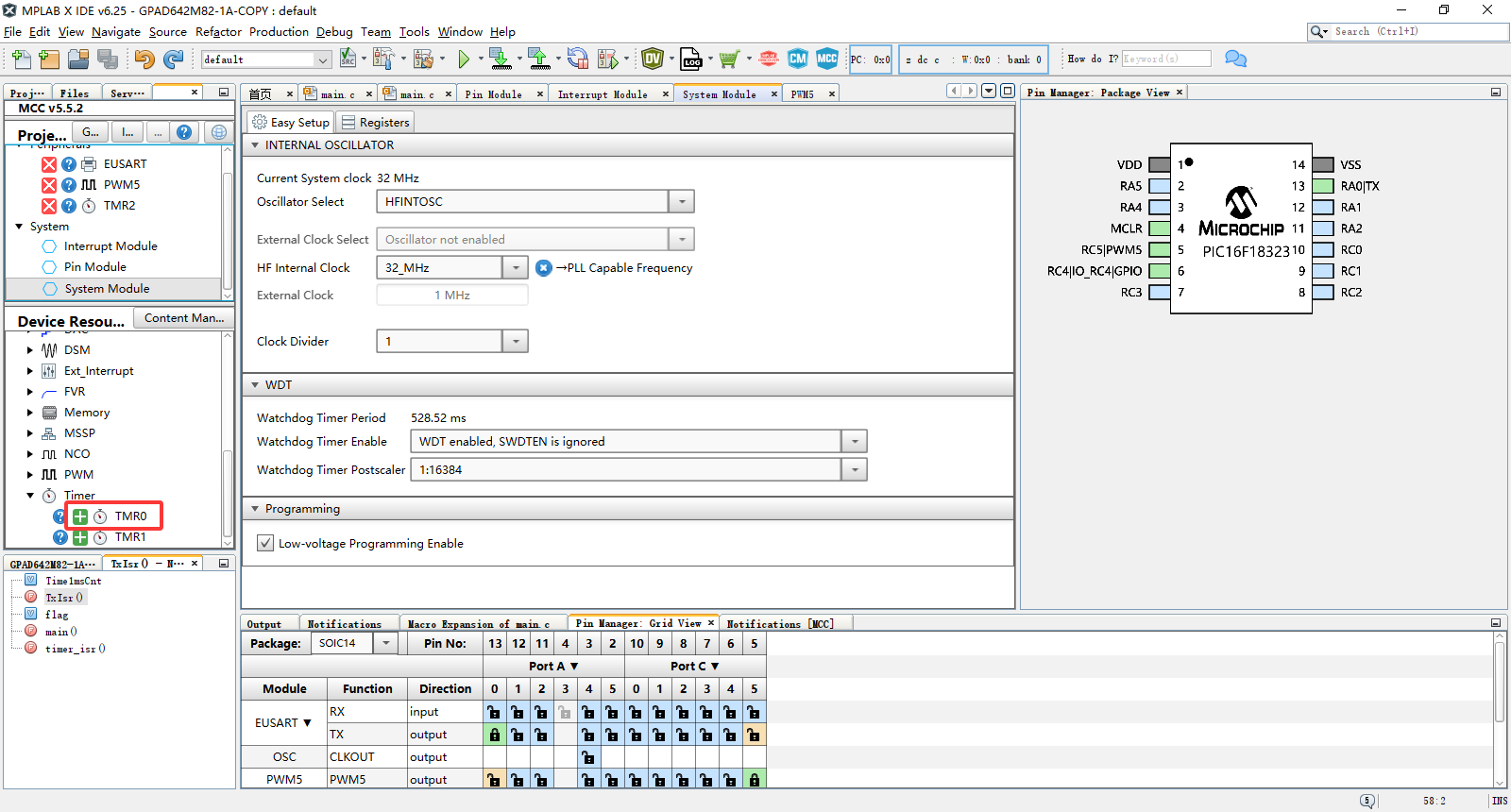
Task: Click the New File toolbar icon
Action: click(x=21, y=59)
